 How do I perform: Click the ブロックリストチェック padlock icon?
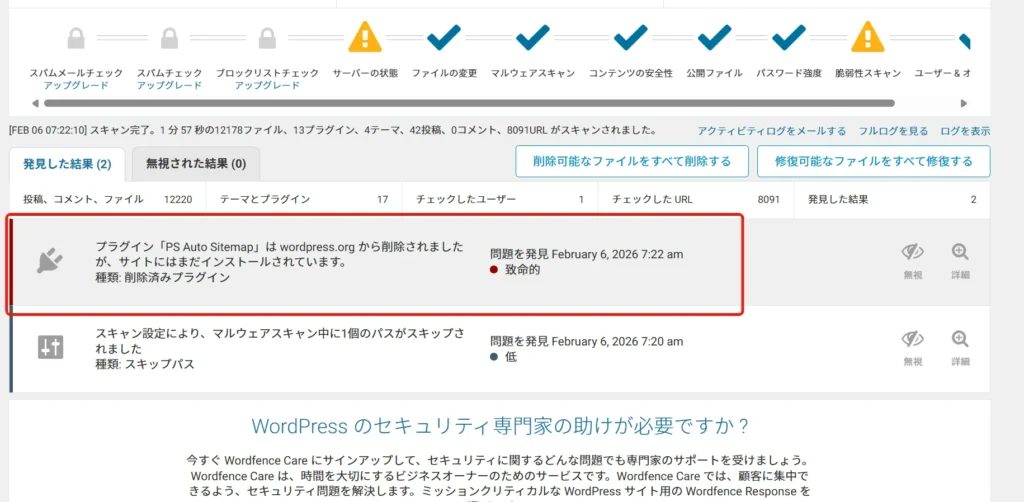[266, 39]
